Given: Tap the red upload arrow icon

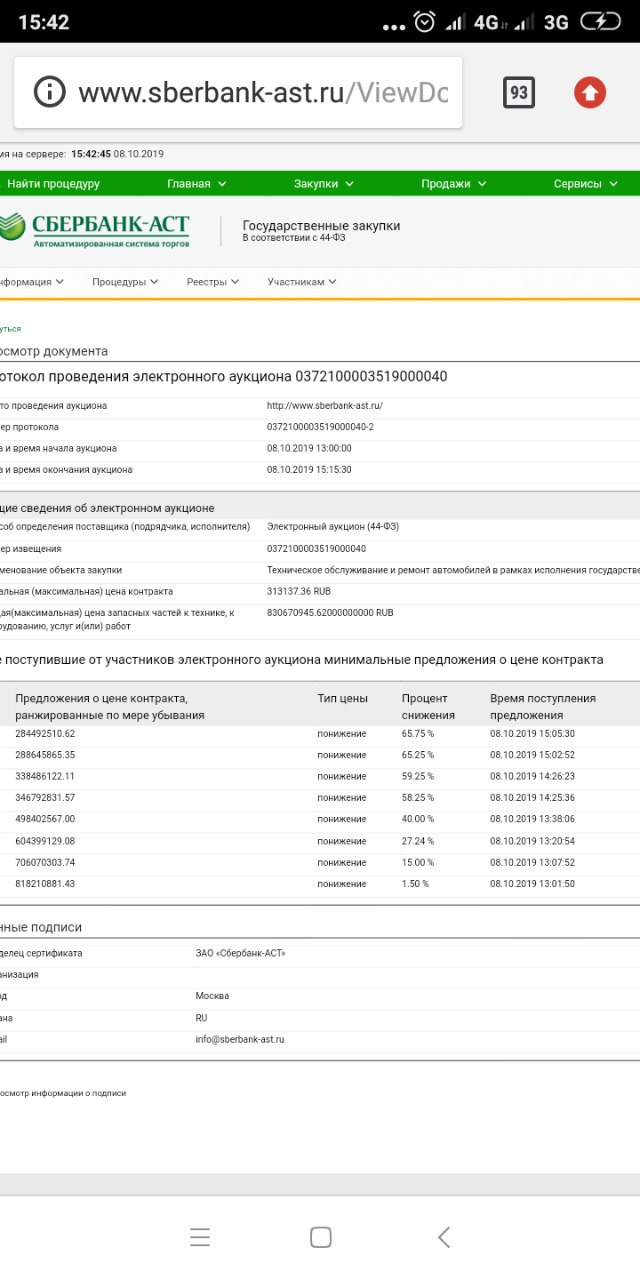Looking at the screenshot, I should [x=590, y=93].
